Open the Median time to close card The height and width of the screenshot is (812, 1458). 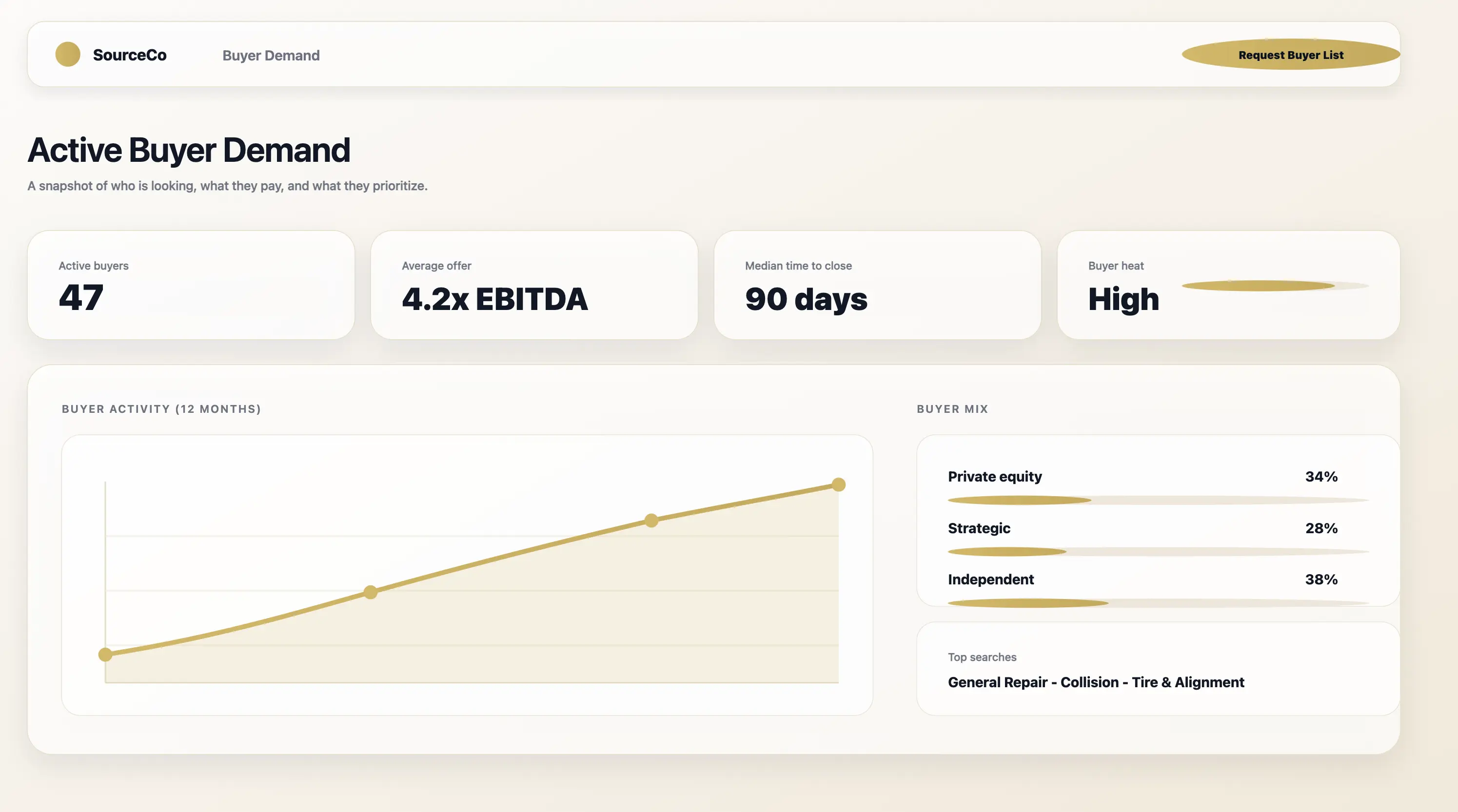pyautogui.click(x=877, y=285)
